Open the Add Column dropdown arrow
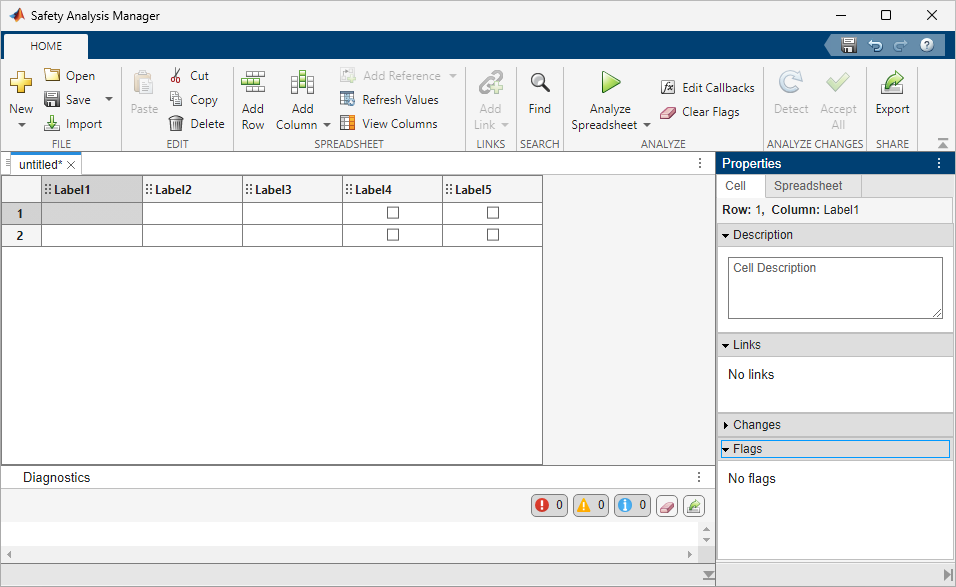The width and height of the screenshot is (956, 587). [326, 125]
